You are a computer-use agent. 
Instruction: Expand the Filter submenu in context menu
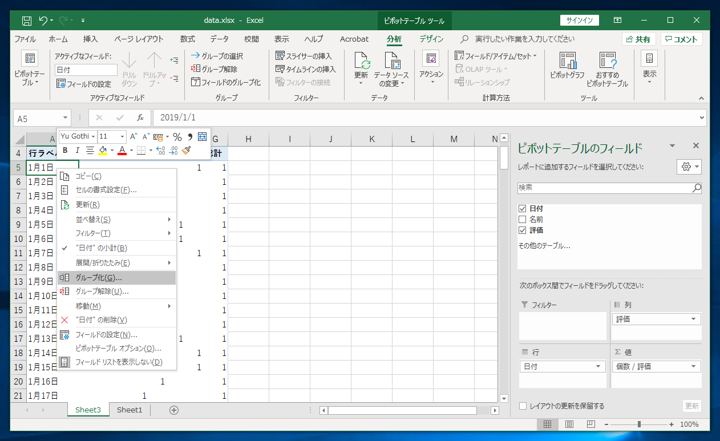117,233
